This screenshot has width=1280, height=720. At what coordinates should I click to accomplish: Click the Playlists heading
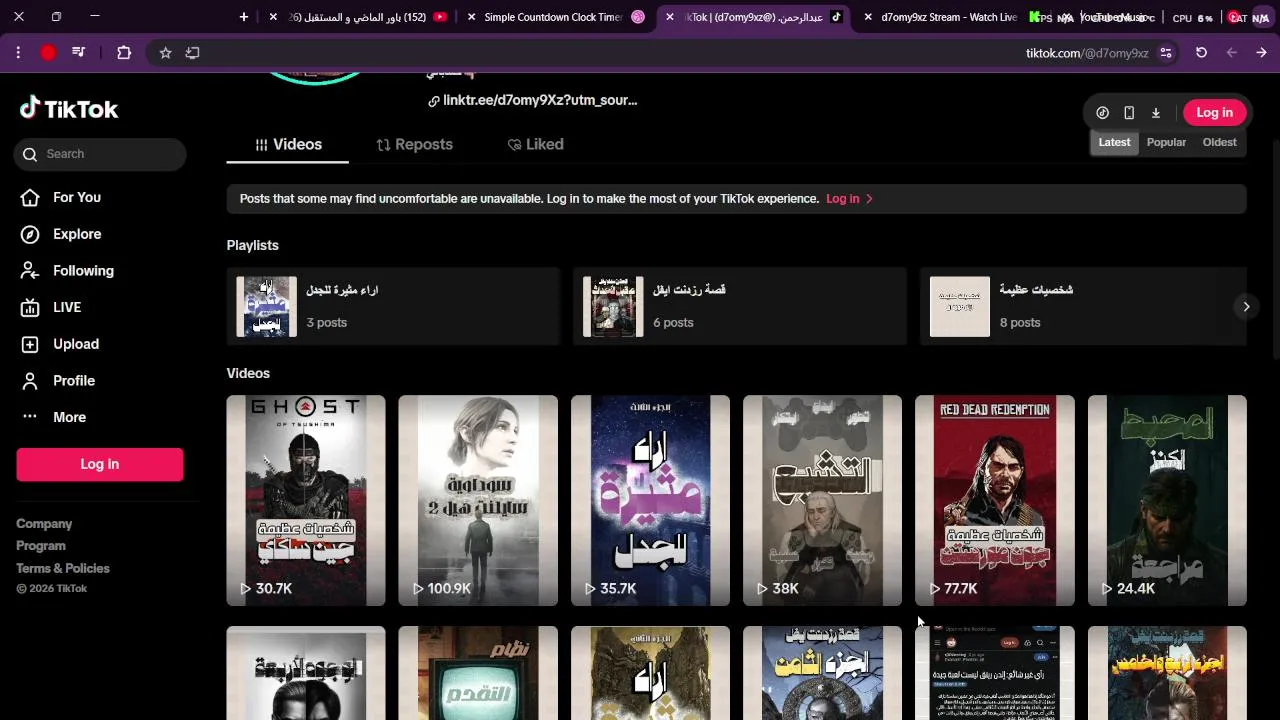253,246
